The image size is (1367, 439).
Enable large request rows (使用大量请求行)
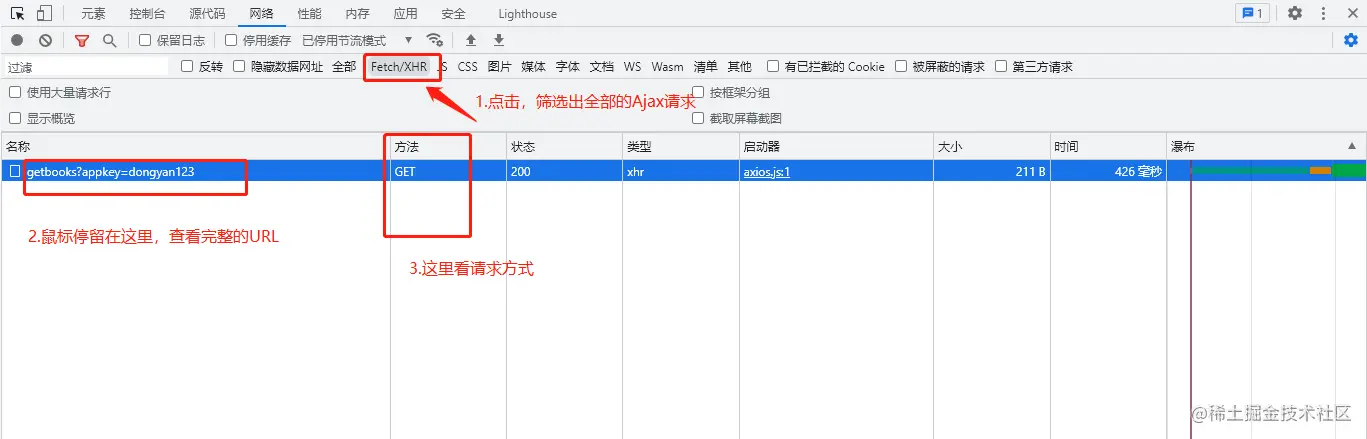(15, 92)
